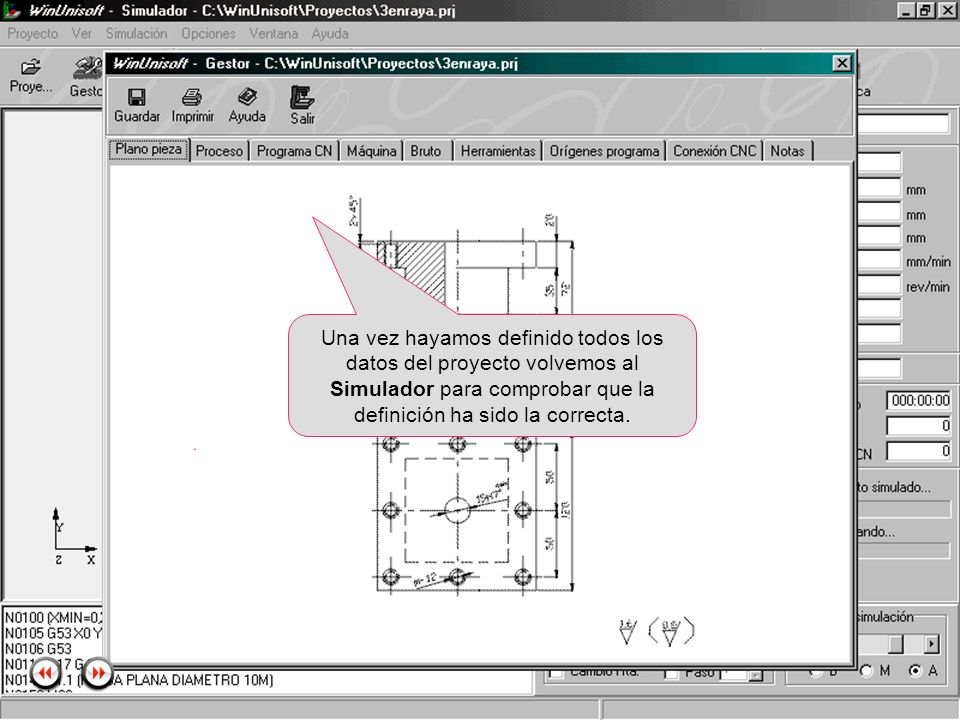960x720 pixels.
Task: Expand the Paso dropdown arrow
Action: click(x=756, y=675)
